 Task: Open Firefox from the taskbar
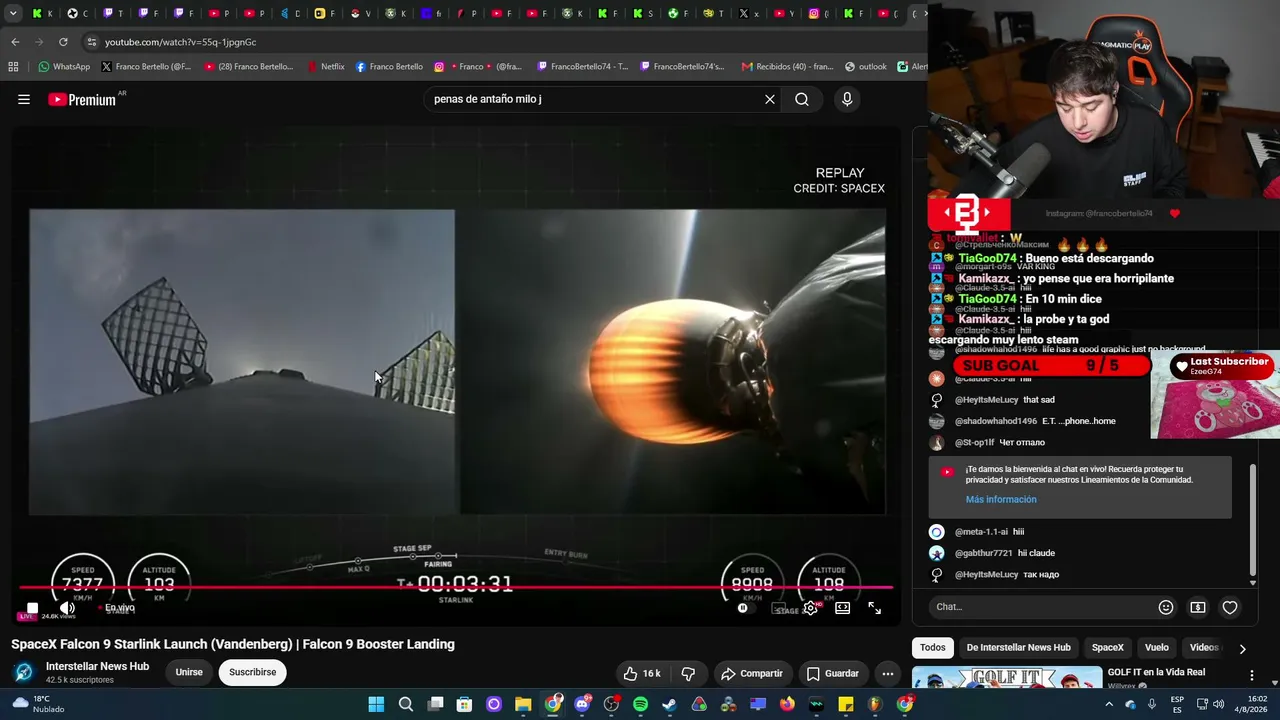coord(787,704)
